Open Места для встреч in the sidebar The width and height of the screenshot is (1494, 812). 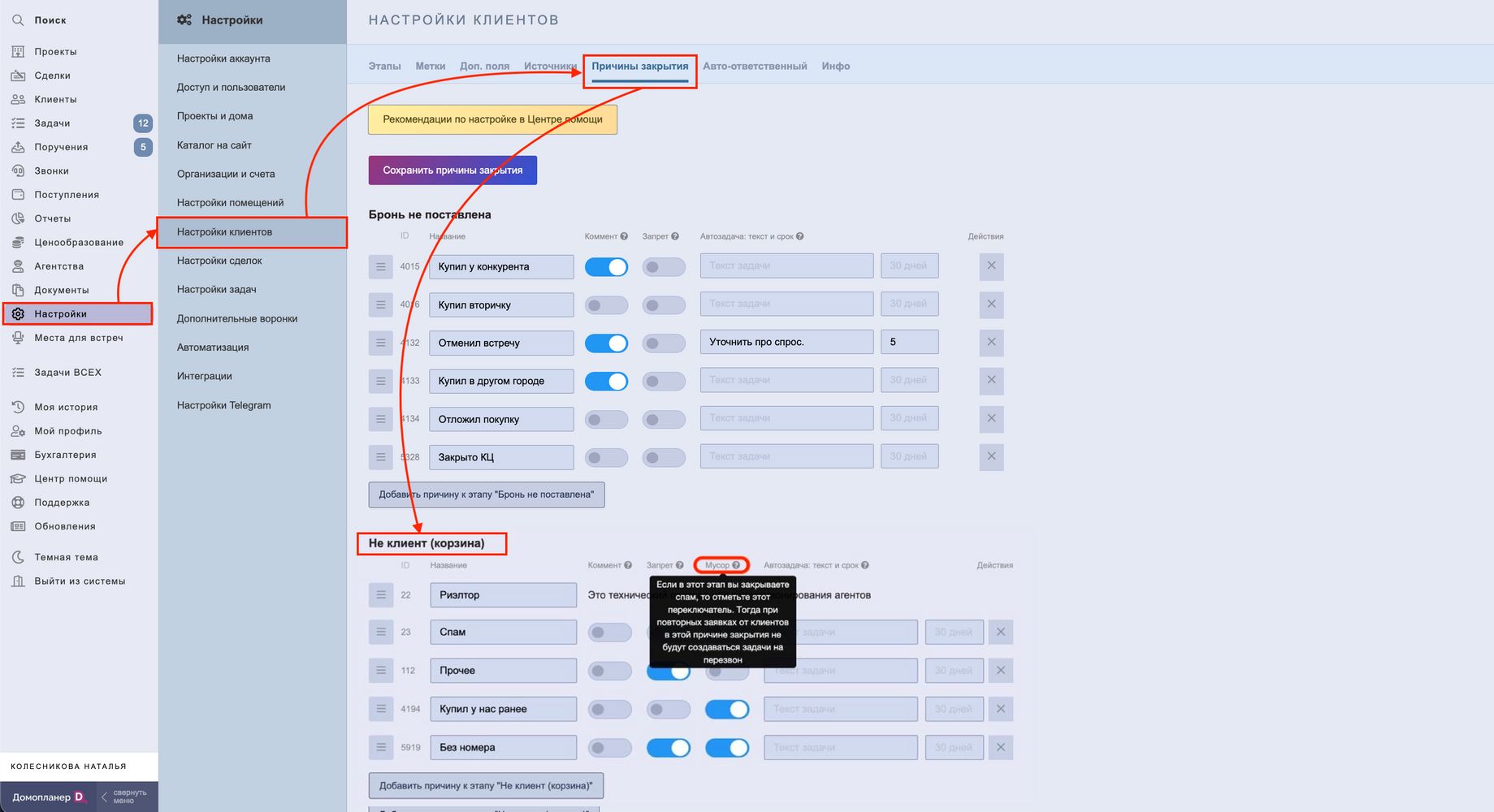coord(79,338)
